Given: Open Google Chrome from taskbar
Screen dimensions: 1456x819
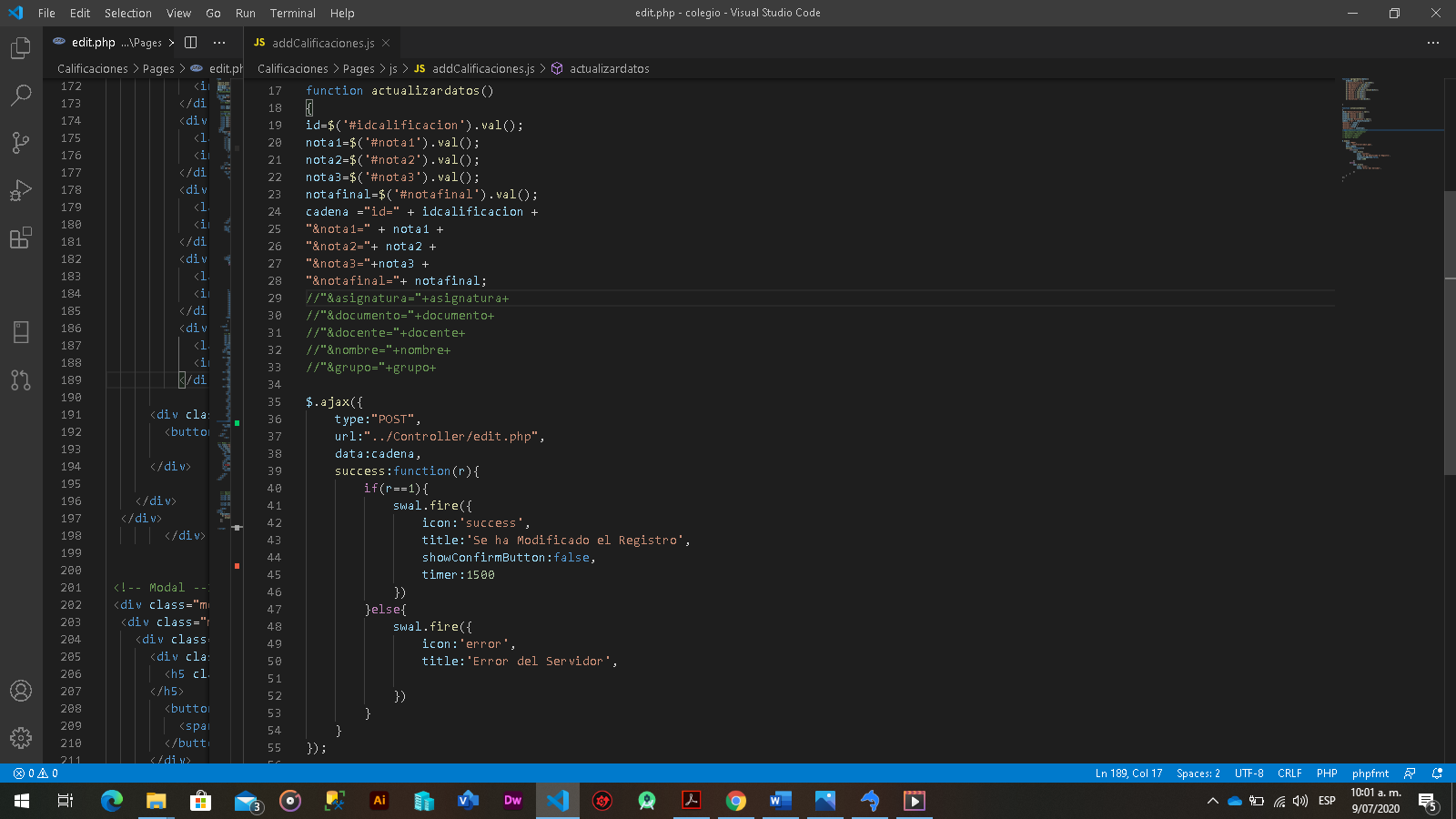Looking at the screenshot, I should pyautogui.click(x=736, y=801).
